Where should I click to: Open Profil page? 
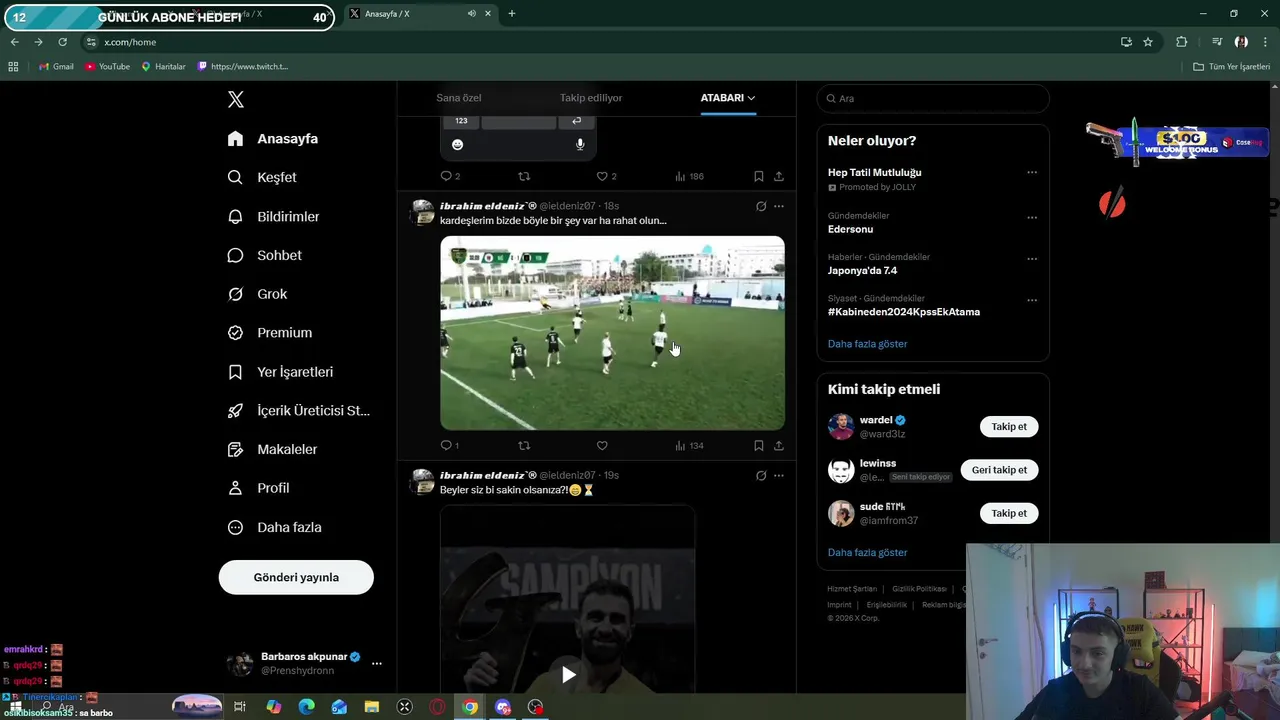[x=258, y=488]
